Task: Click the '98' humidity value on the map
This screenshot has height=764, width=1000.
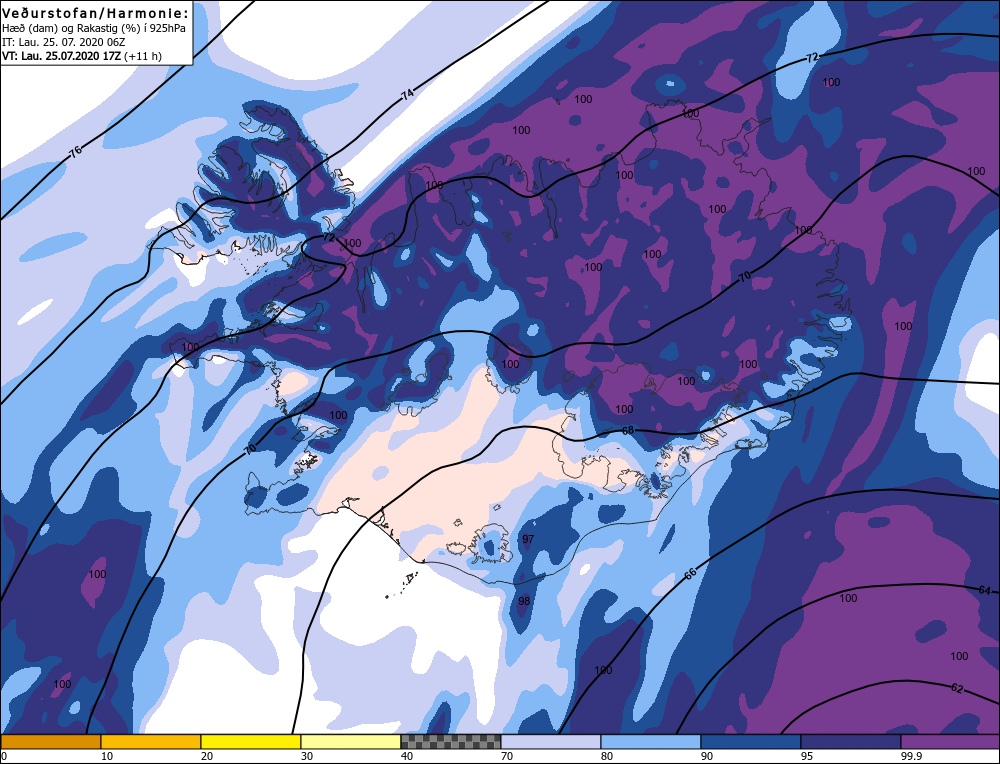Action: click(x=524, y=601)
